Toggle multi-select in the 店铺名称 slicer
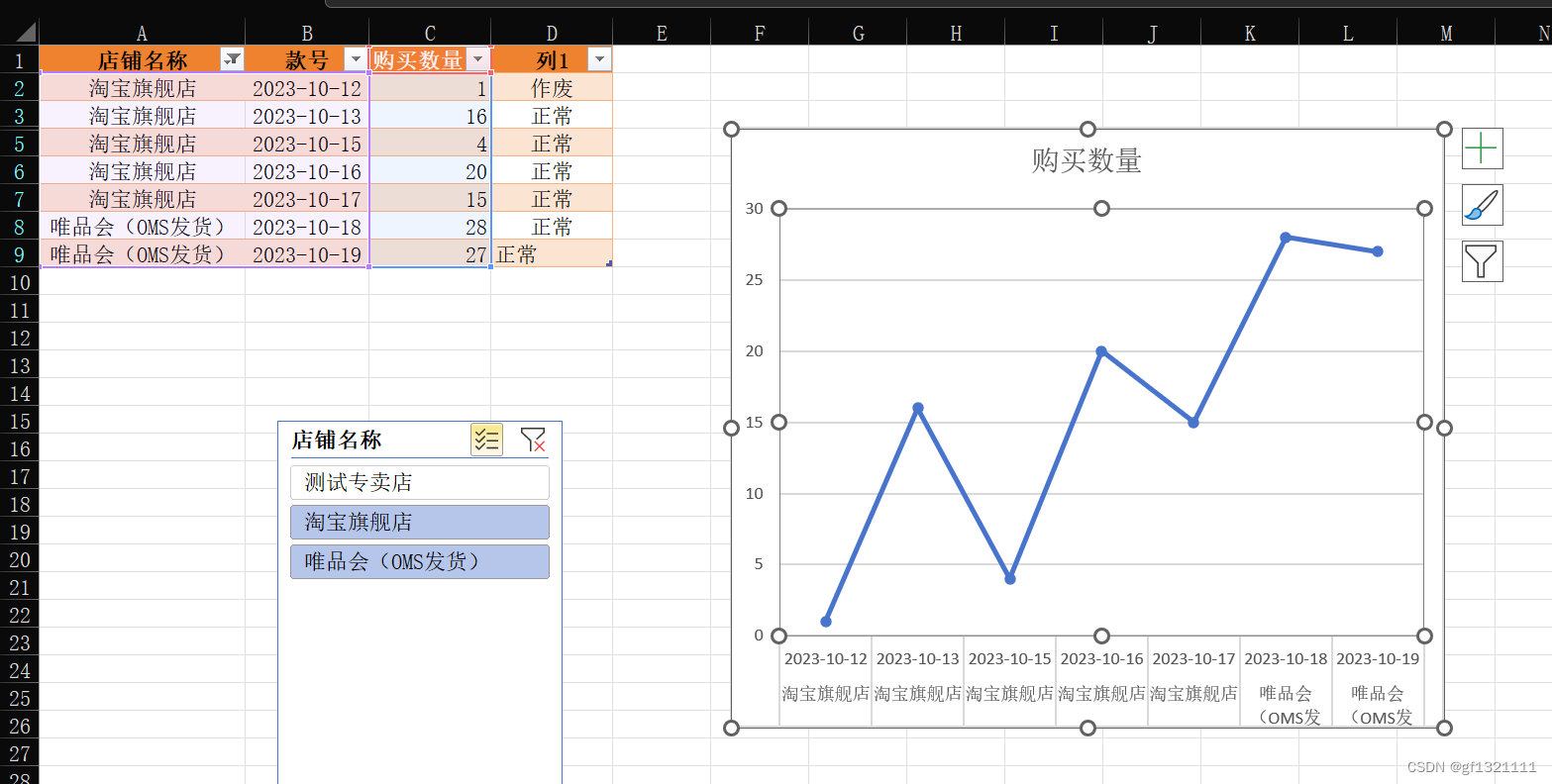Image resolution: width=1552 pixels, height=784 pixels. (x=486, y=440)
